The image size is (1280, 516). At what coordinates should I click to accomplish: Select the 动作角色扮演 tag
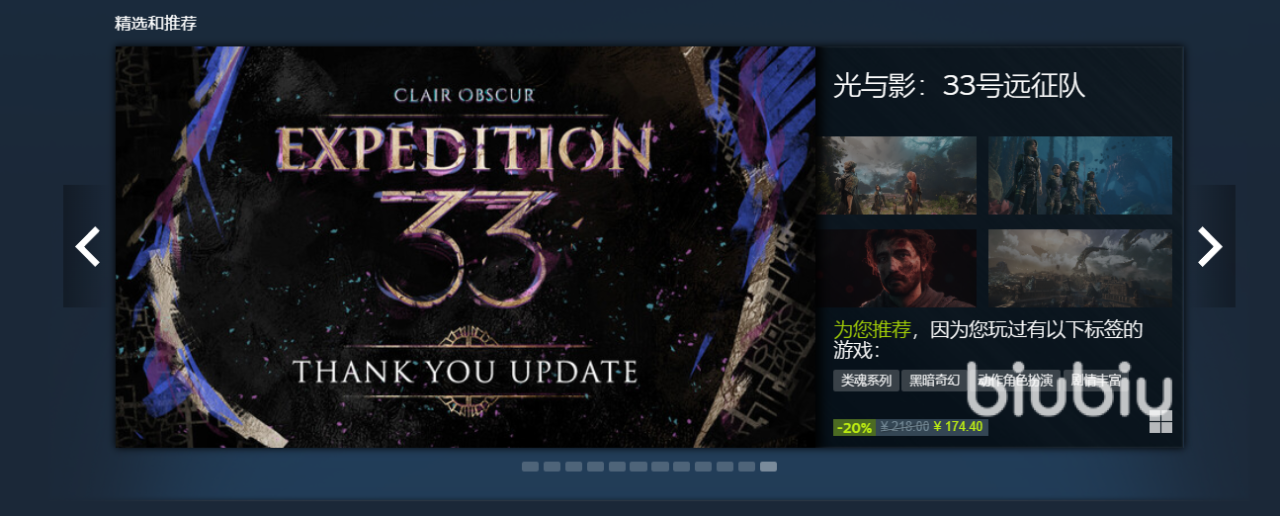click(1016, 380)
